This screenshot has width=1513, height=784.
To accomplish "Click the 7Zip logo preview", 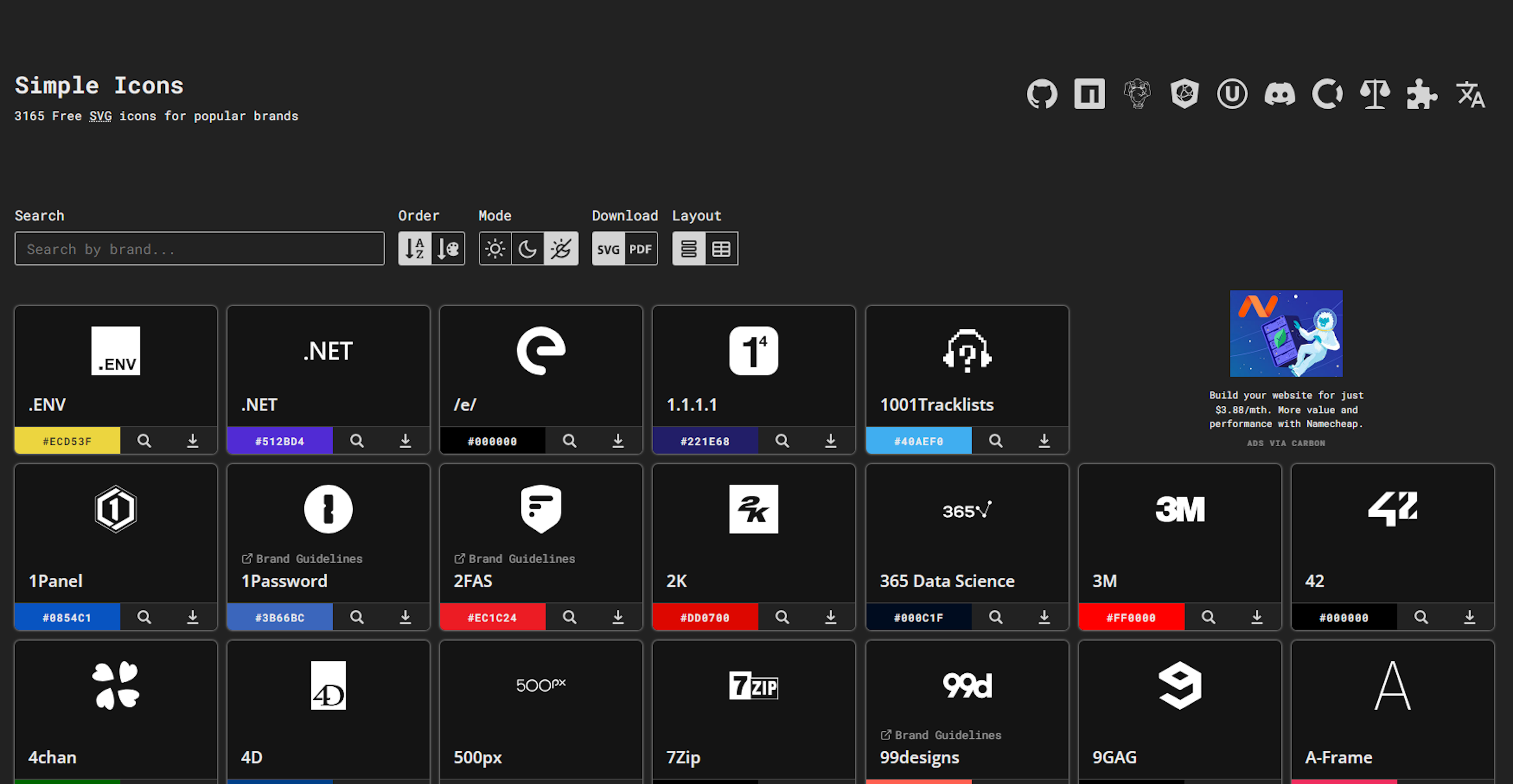I will tap(754, 686).
